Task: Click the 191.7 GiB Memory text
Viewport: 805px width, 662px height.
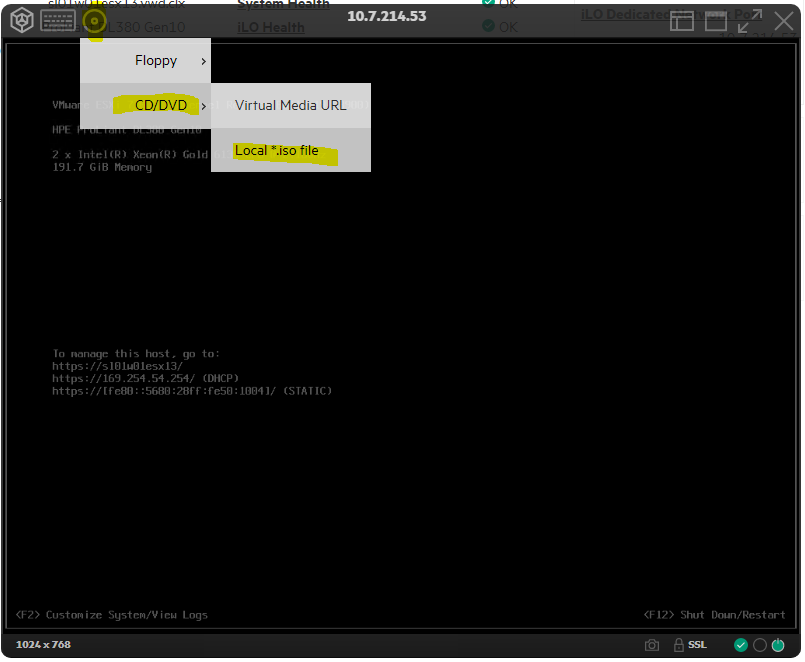Action: [102, 167]
